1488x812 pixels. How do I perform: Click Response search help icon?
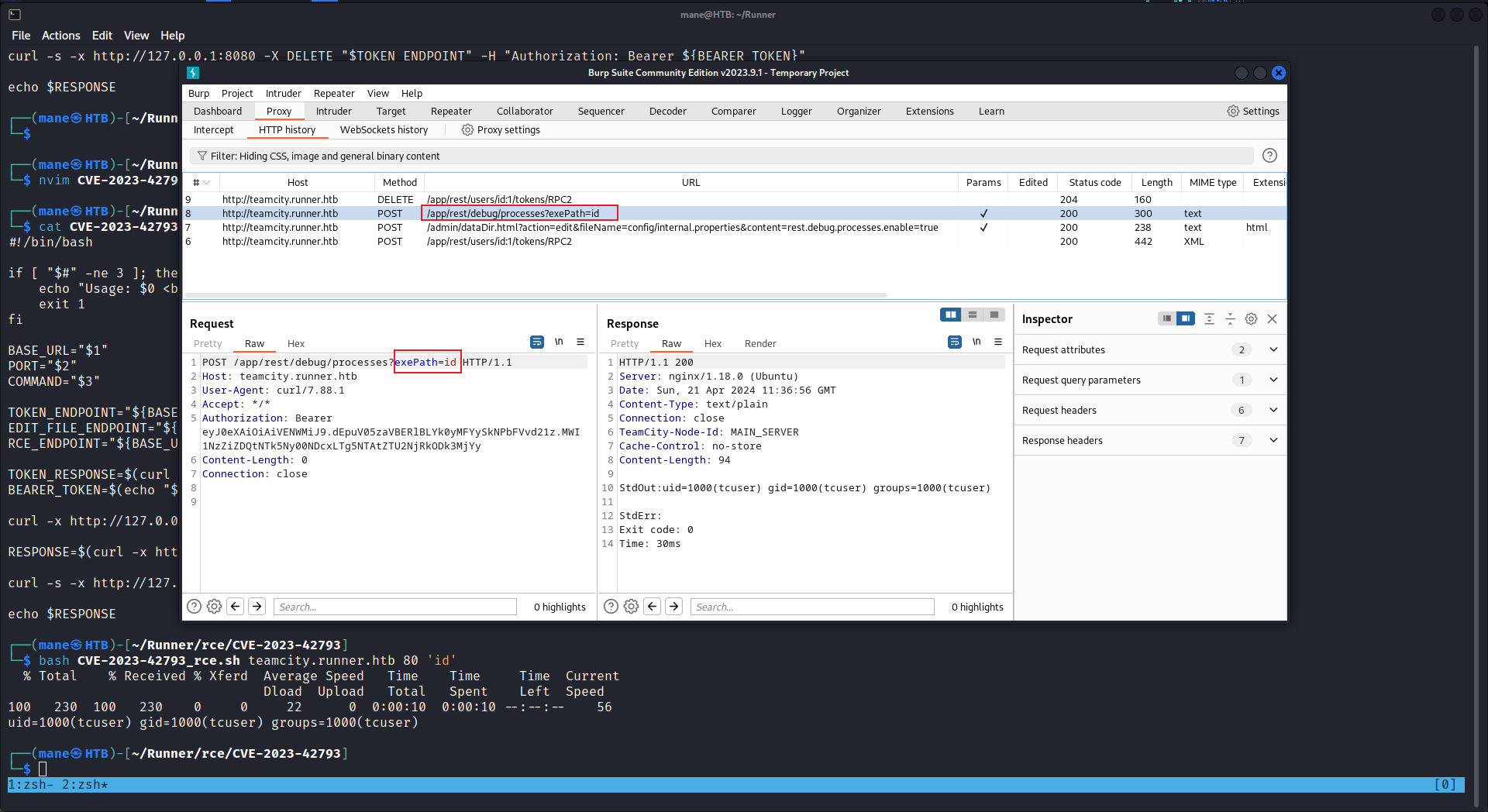(611, 607)
